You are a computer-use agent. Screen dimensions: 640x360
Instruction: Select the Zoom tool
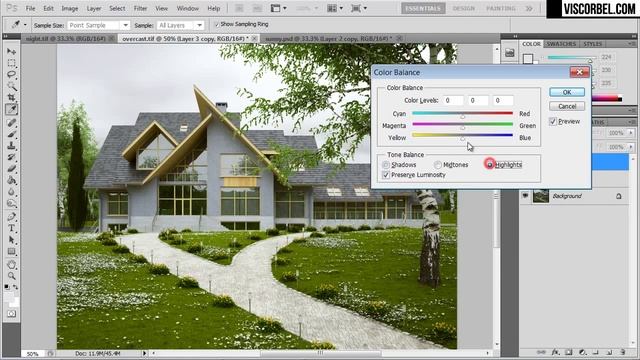pyautogui.click(x=11, y=276)
